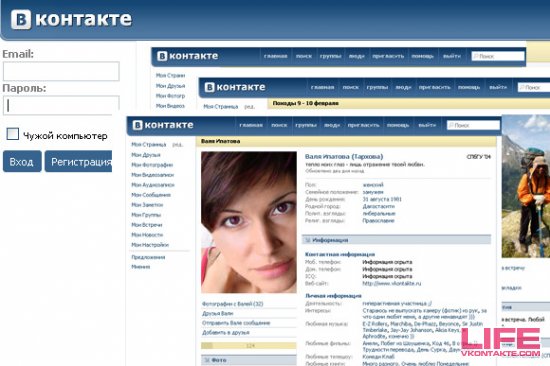
Task: Click выйти in the front window navigation
Action: (x=427, y=125)
